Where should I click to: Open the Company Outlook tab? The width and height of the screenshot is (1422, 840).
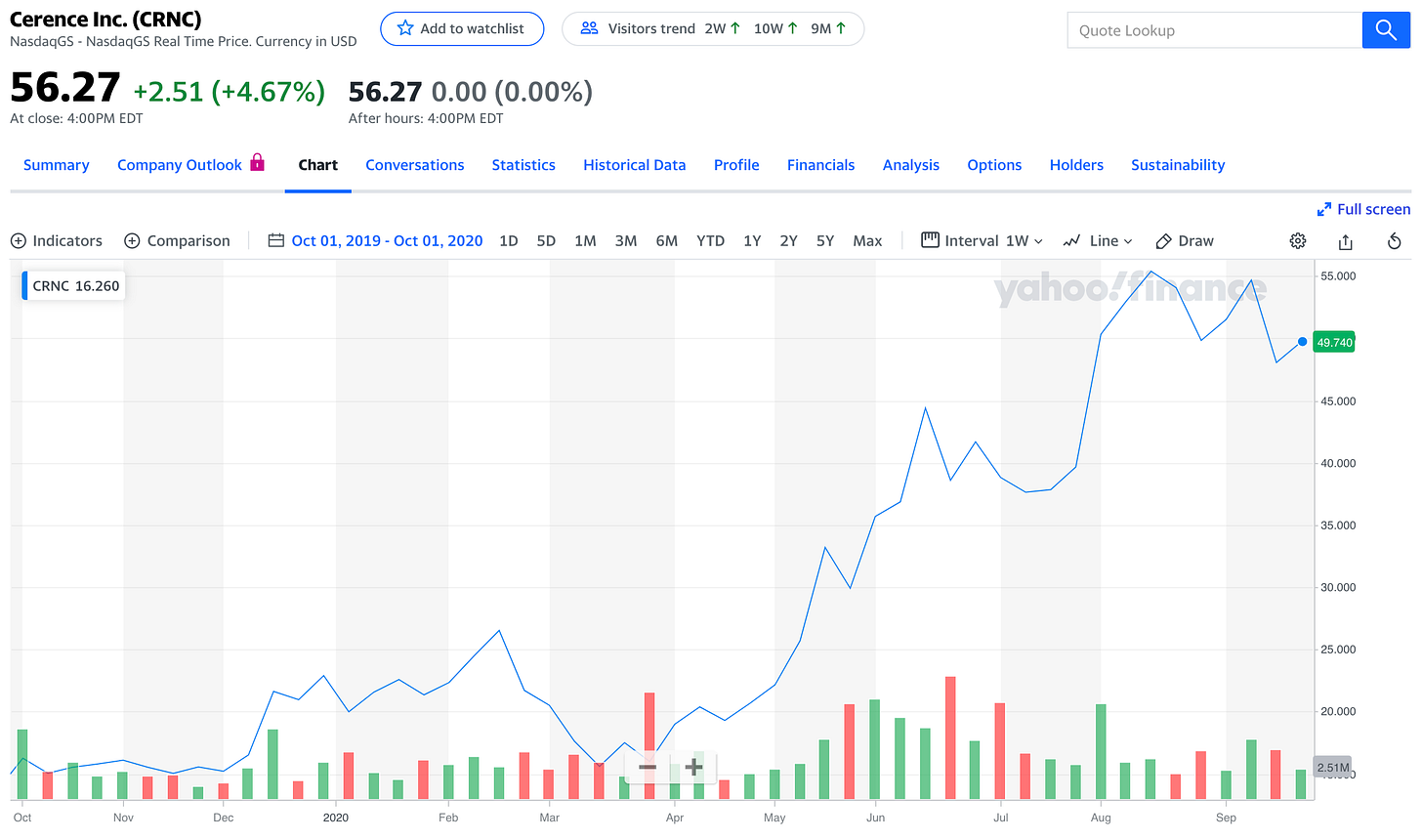180,165
